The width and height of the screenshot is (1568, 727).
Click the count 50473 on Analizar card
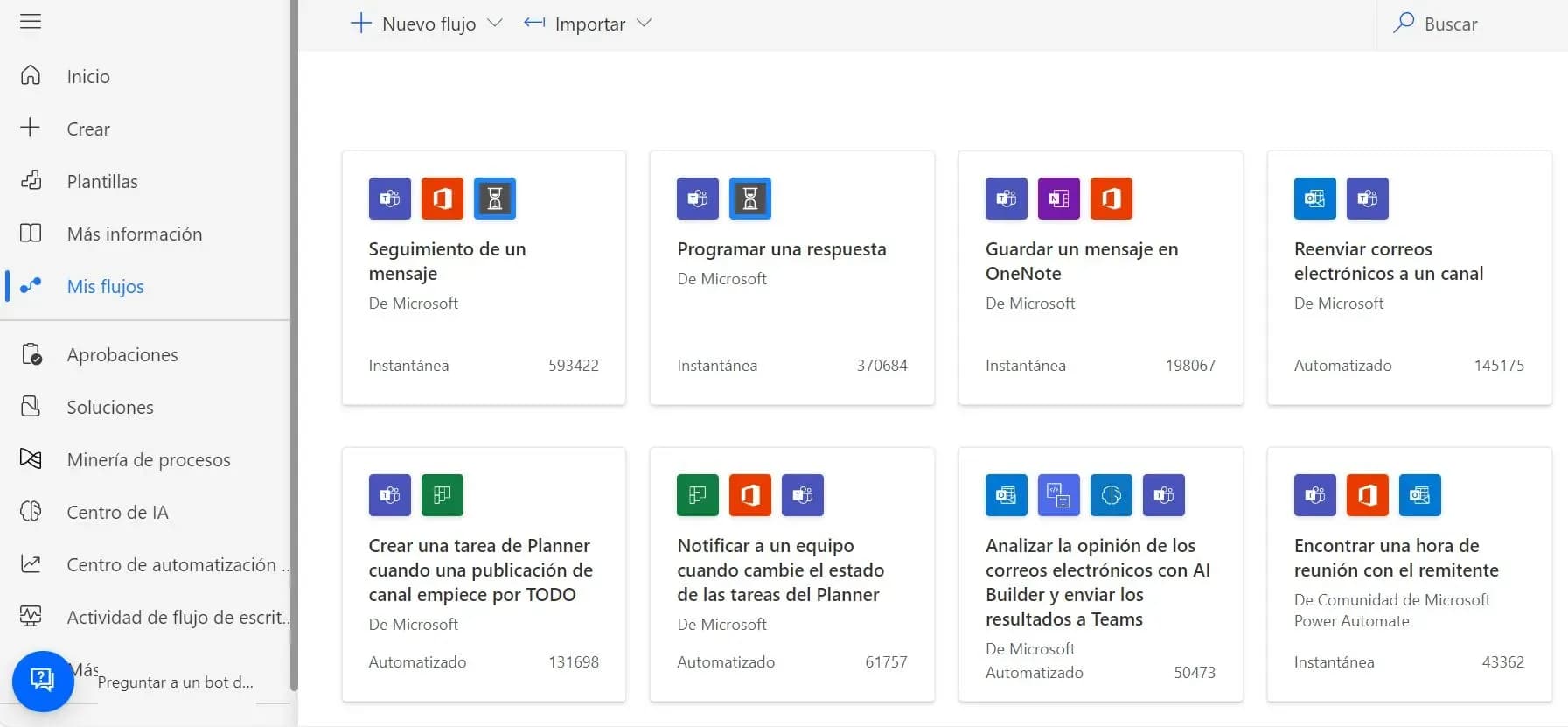[1195, 672]
